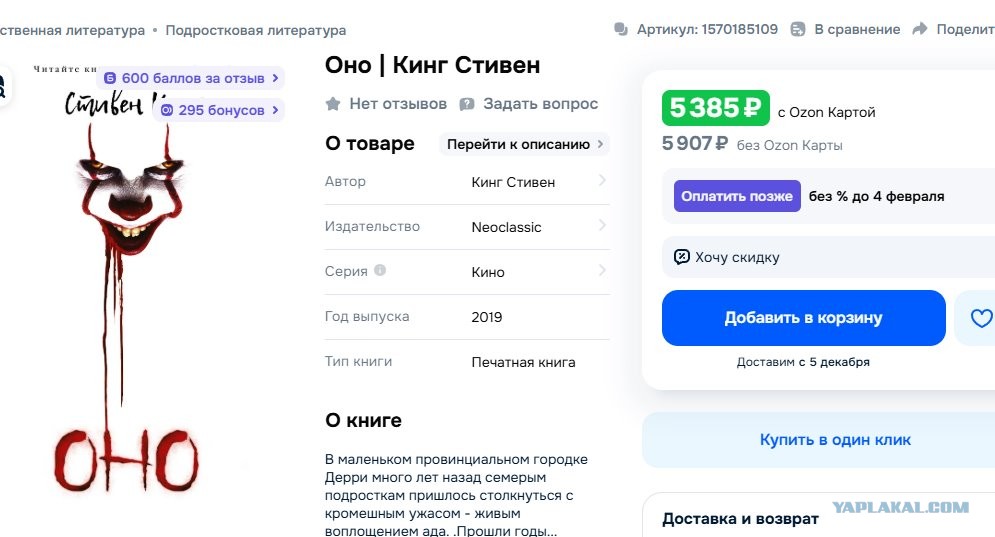
Task: Jump to description via Перейти к описанию
Action: tap(524, 144)
